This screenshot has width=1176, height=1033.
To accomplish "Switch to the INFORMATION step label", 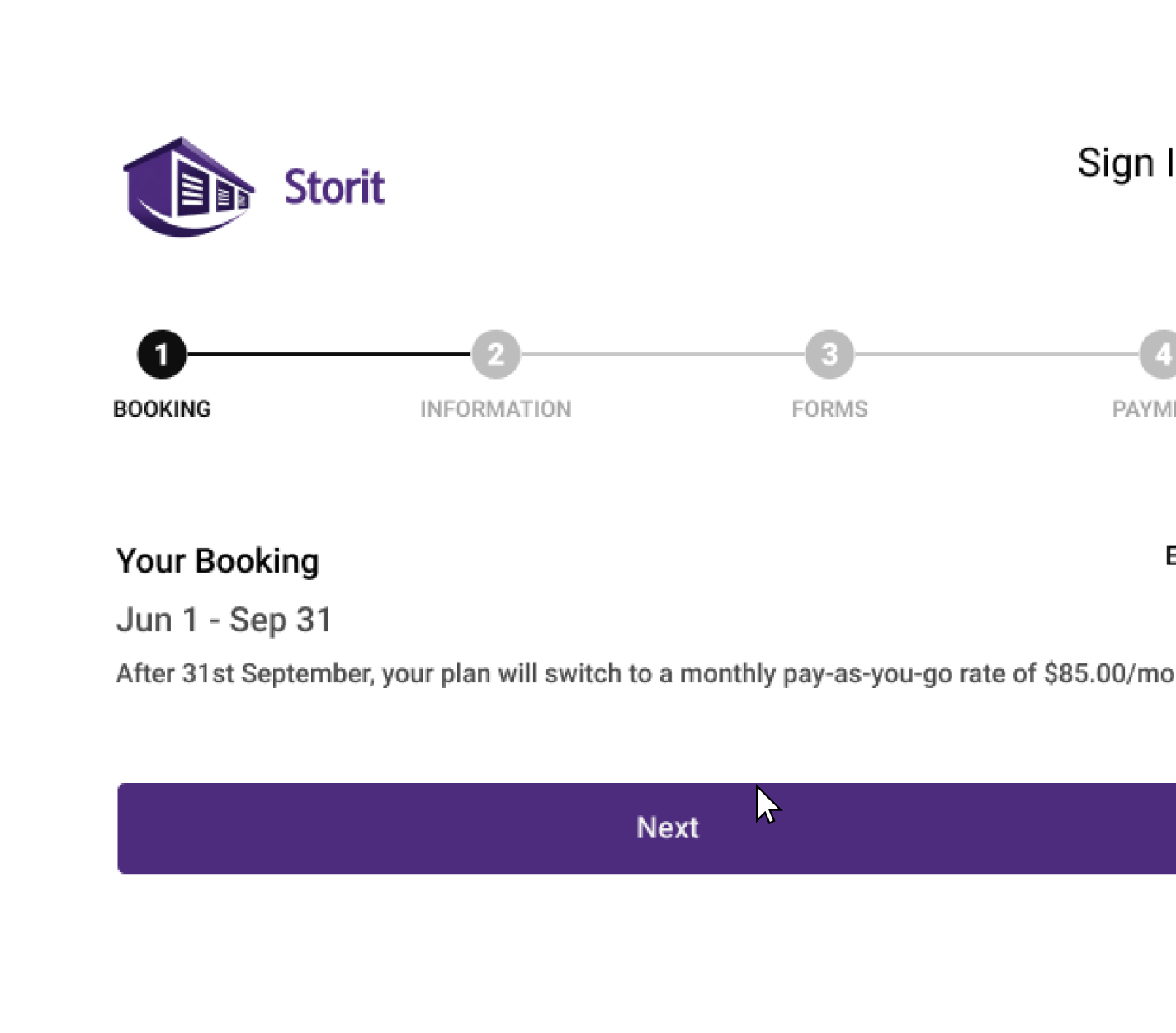I will coord(495,408).
